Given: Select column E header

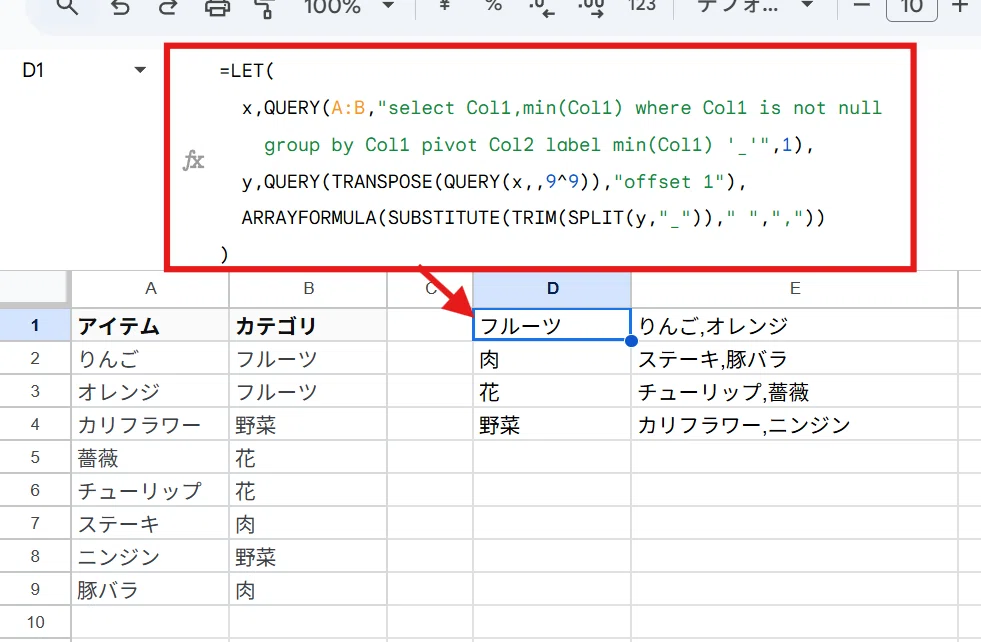Looking at the screenshot, I should click(x=795, y=288).
